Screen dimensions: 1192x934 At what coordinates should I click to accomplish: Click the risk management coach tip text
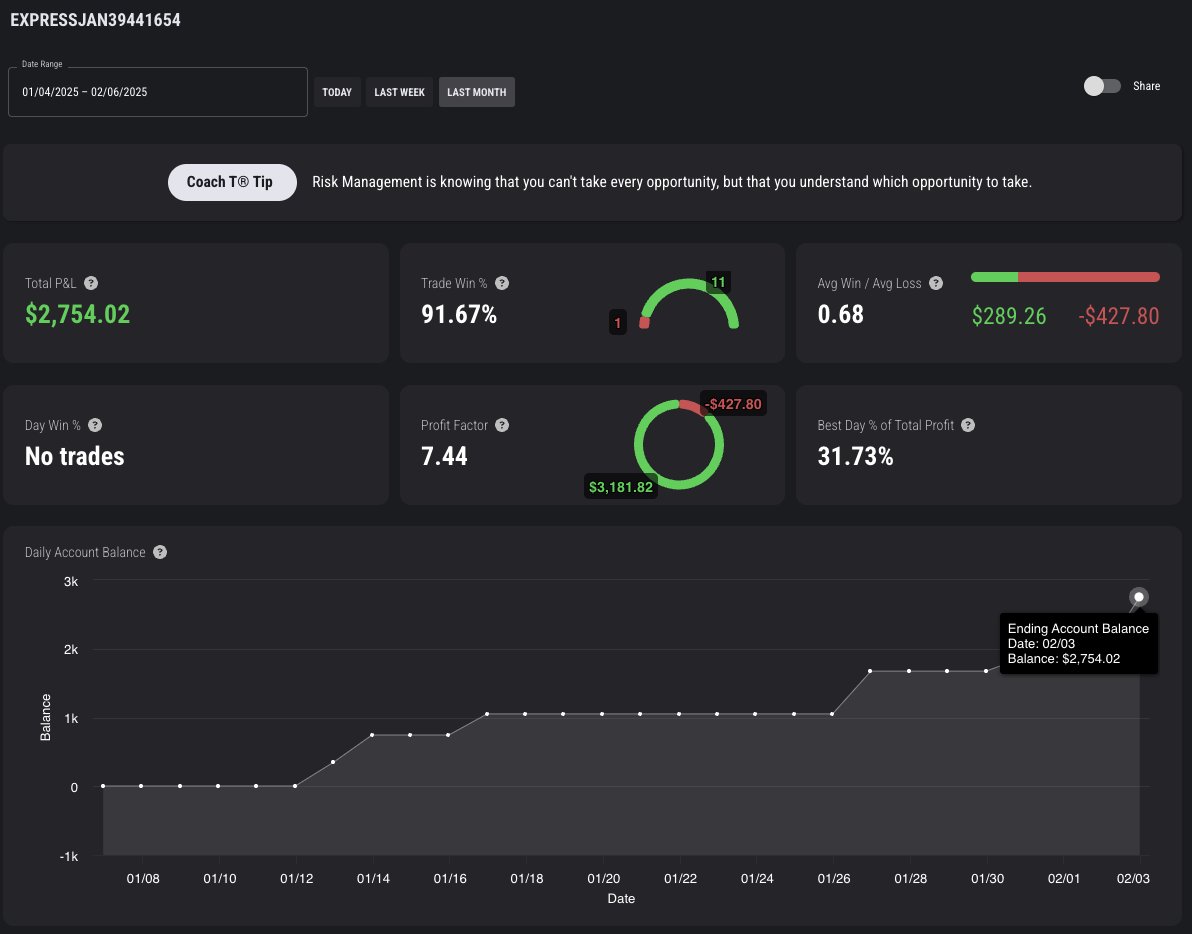pos(672,182)
